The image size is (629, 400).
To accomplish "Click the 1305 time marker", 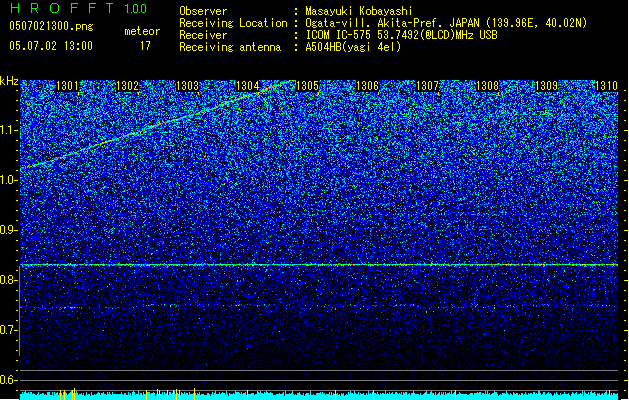I will [307, 86].
